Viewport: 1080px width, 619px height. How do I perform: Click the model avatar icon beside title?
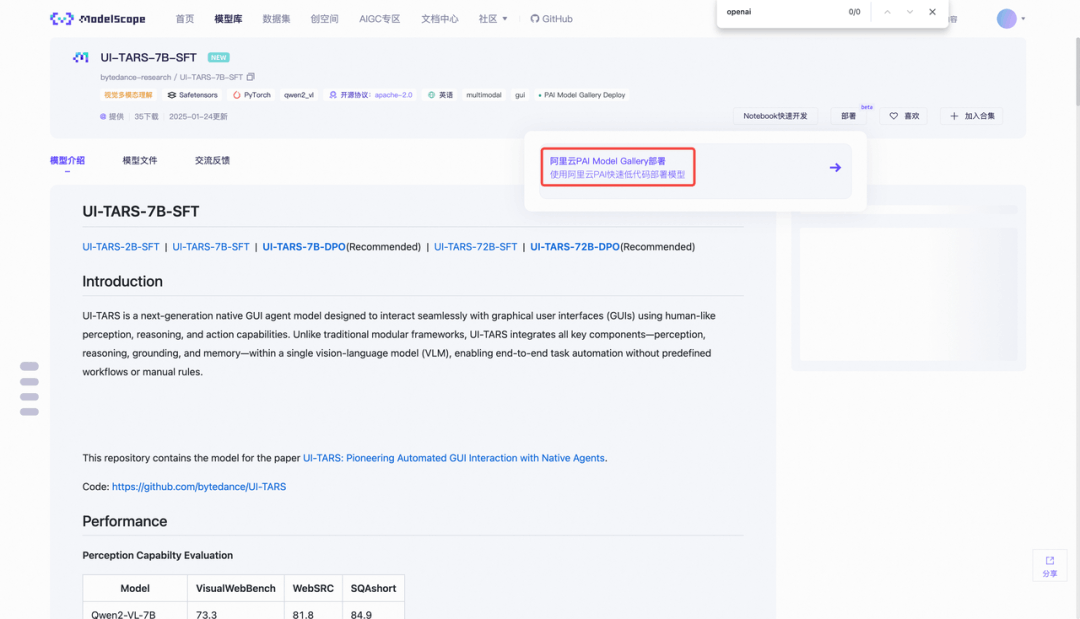tap(81, 57)
